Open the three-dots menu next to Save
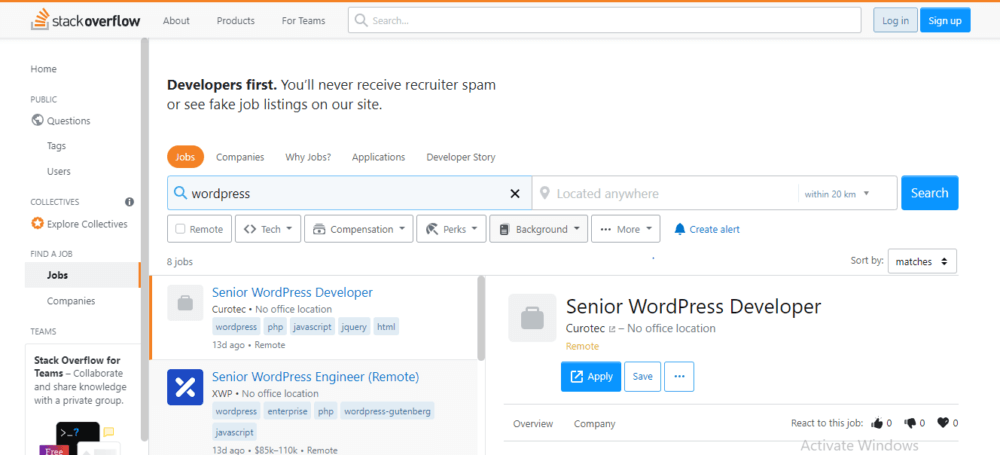 pyautogui.click(x=679, y=377)
